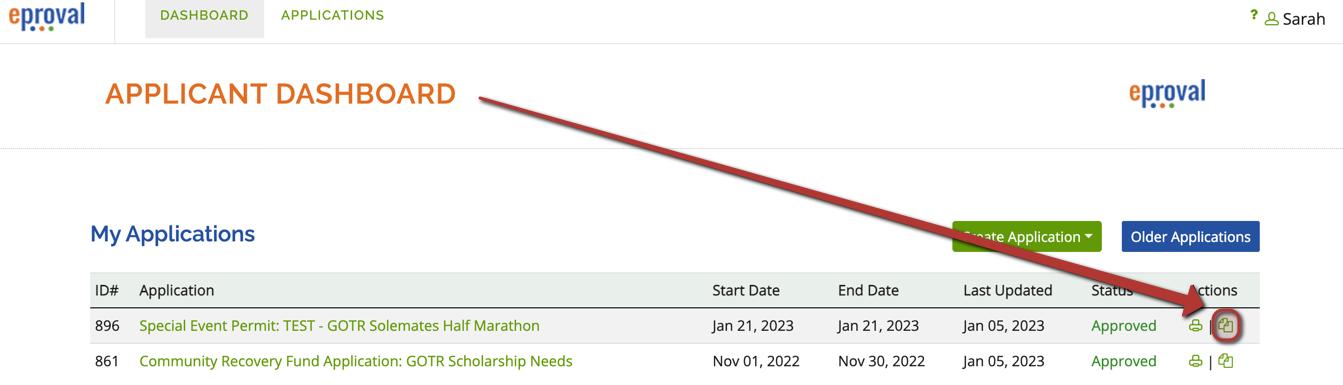
Task: Open the Applications tab
Action: pyautogui.click(x=332, y=16)
